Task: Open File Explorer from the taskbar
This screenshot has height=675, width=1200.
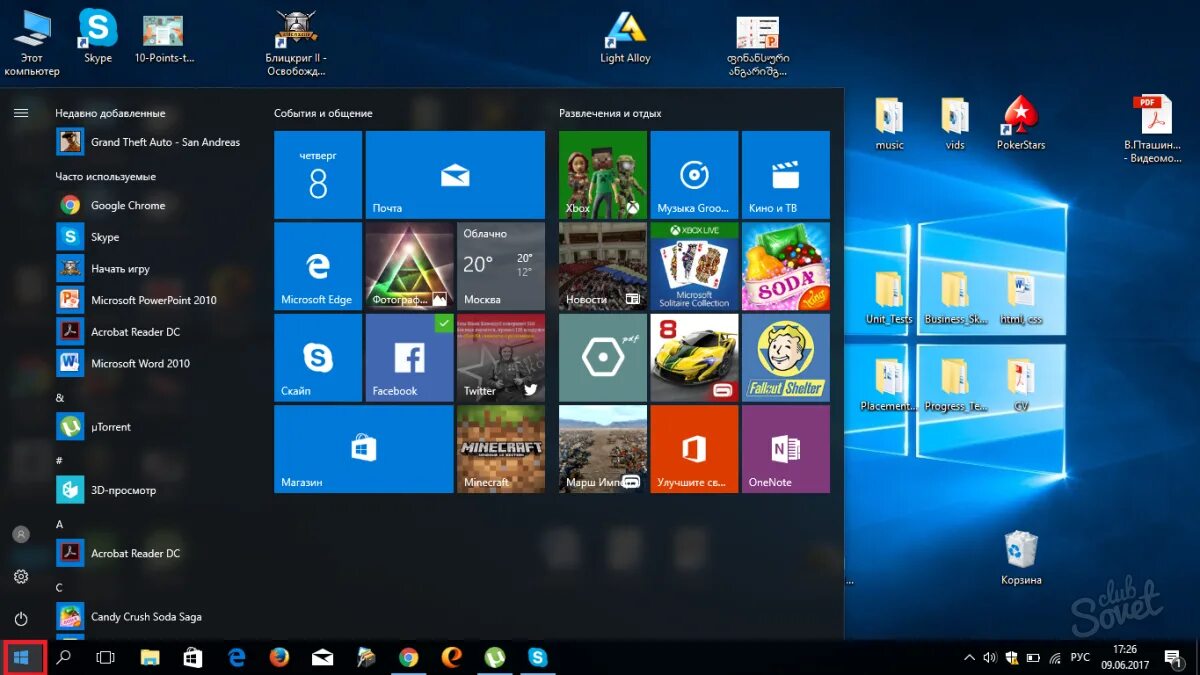Action: coord(150,657)
